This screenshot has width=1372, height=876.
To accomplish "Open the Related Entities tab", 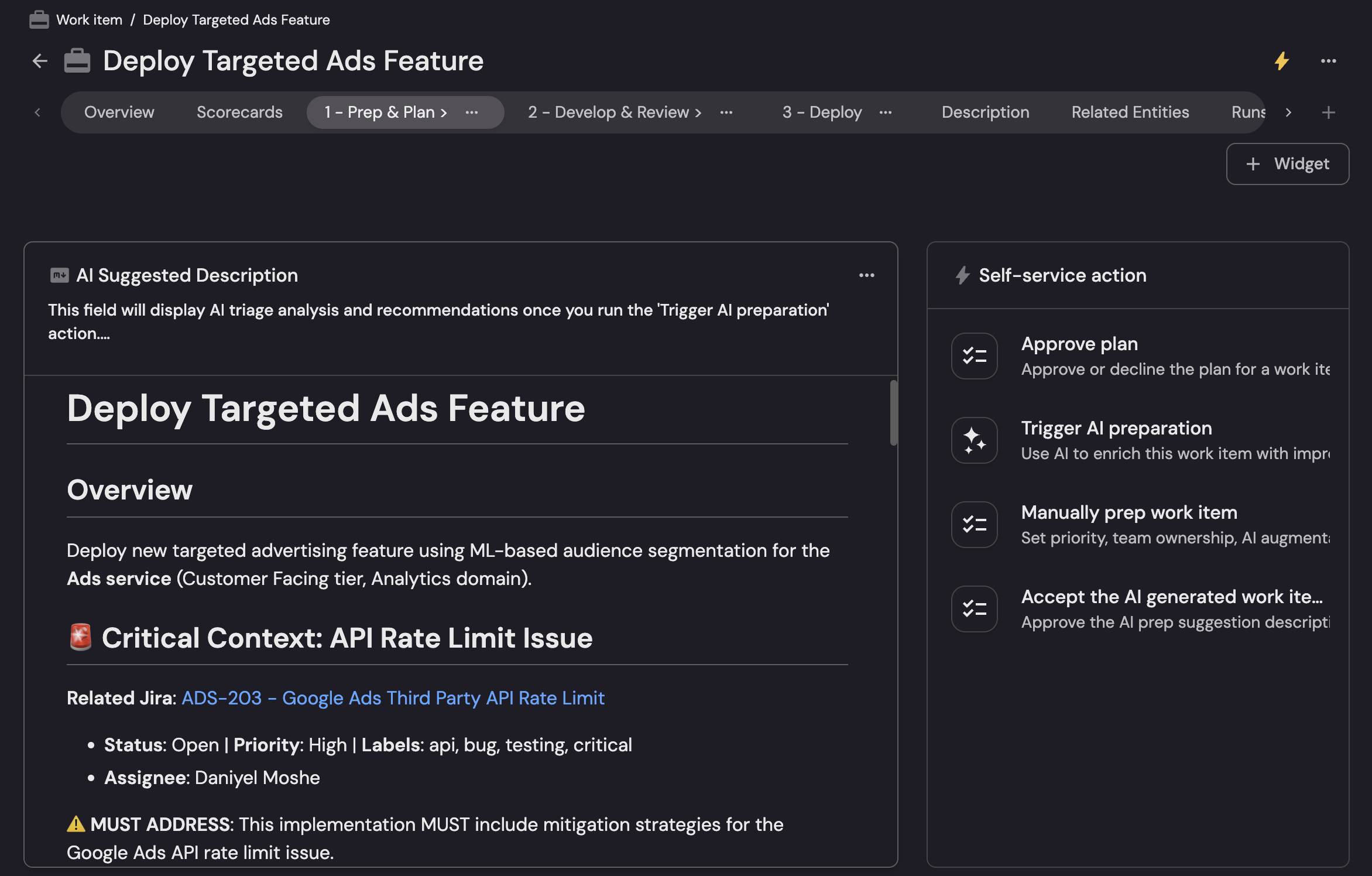I will [1130, 112].
